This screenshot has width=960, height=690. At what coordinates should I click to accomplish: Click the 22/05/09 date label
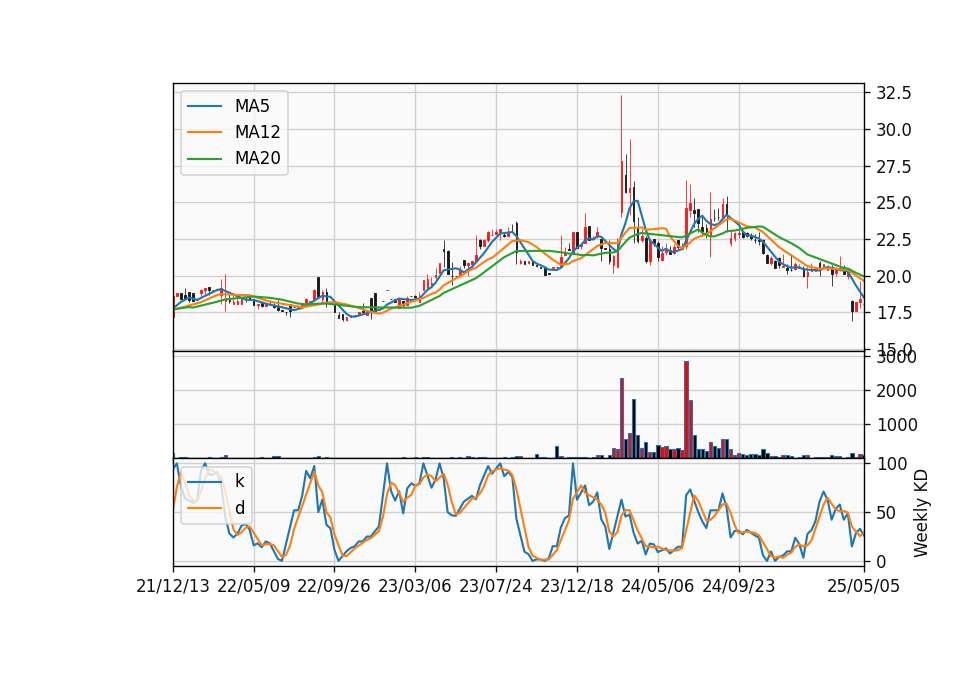tap(253, 586)
